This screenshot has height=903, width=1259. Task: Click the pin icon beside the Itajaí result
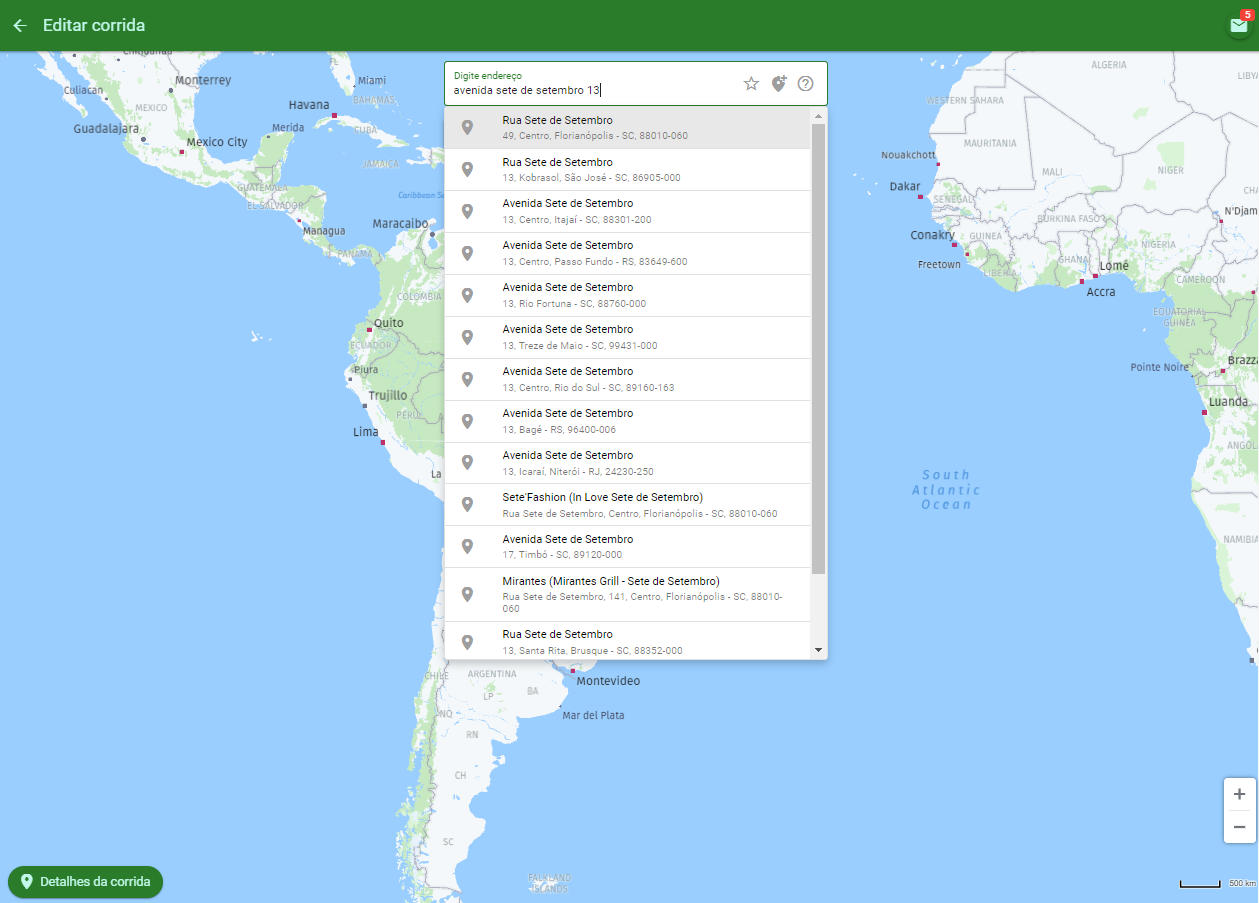467,212
